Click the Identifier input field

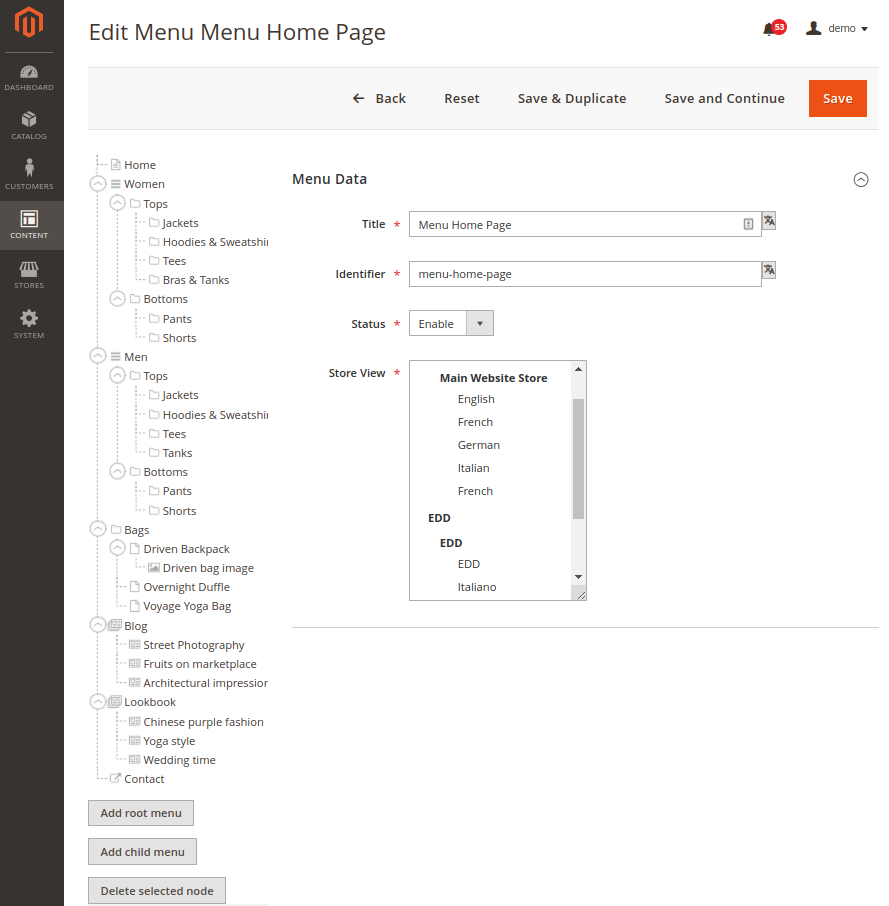[x=585, y=274]
